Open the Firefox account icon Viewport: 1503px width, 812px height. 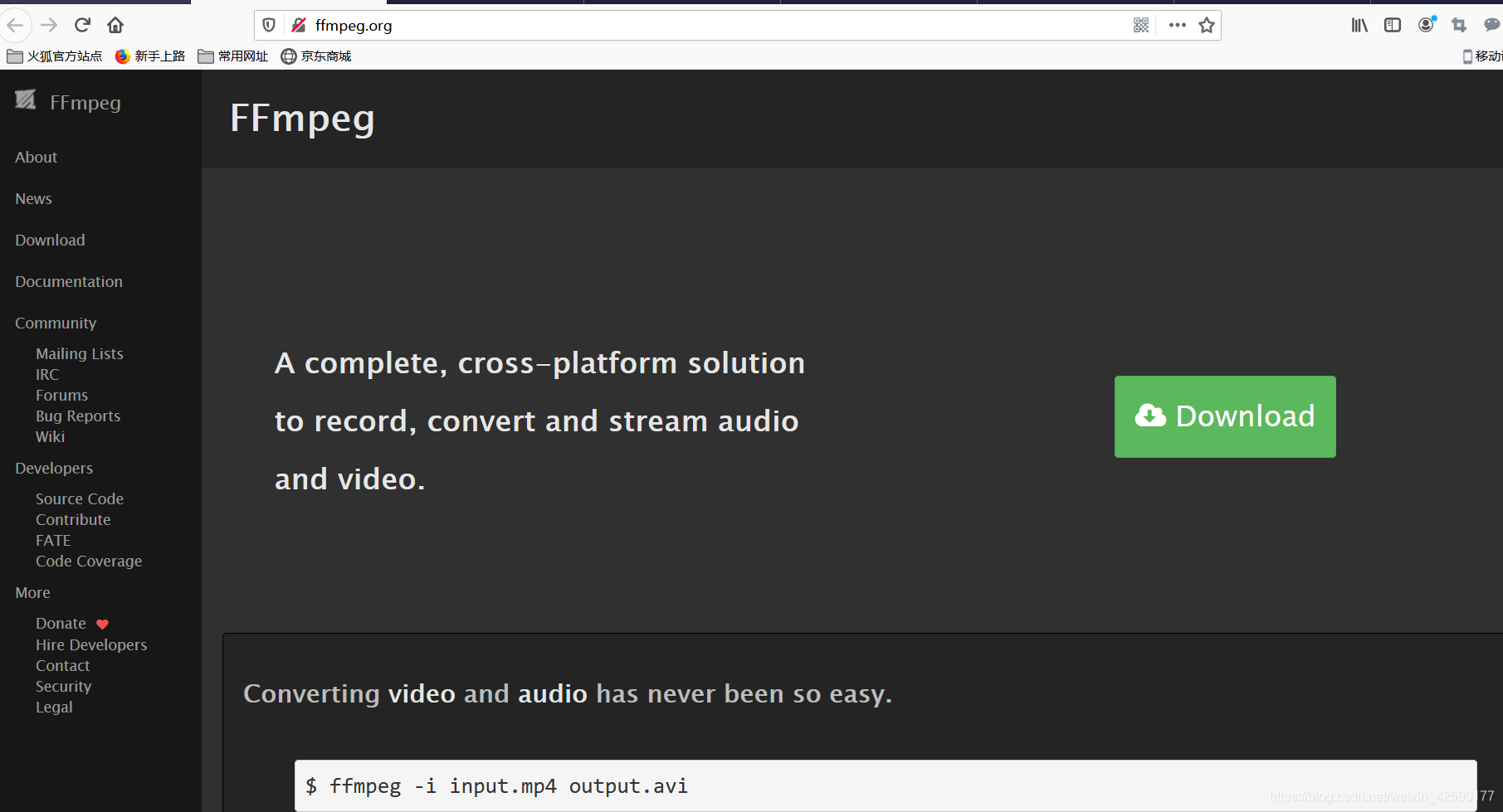click(1427, 25)
